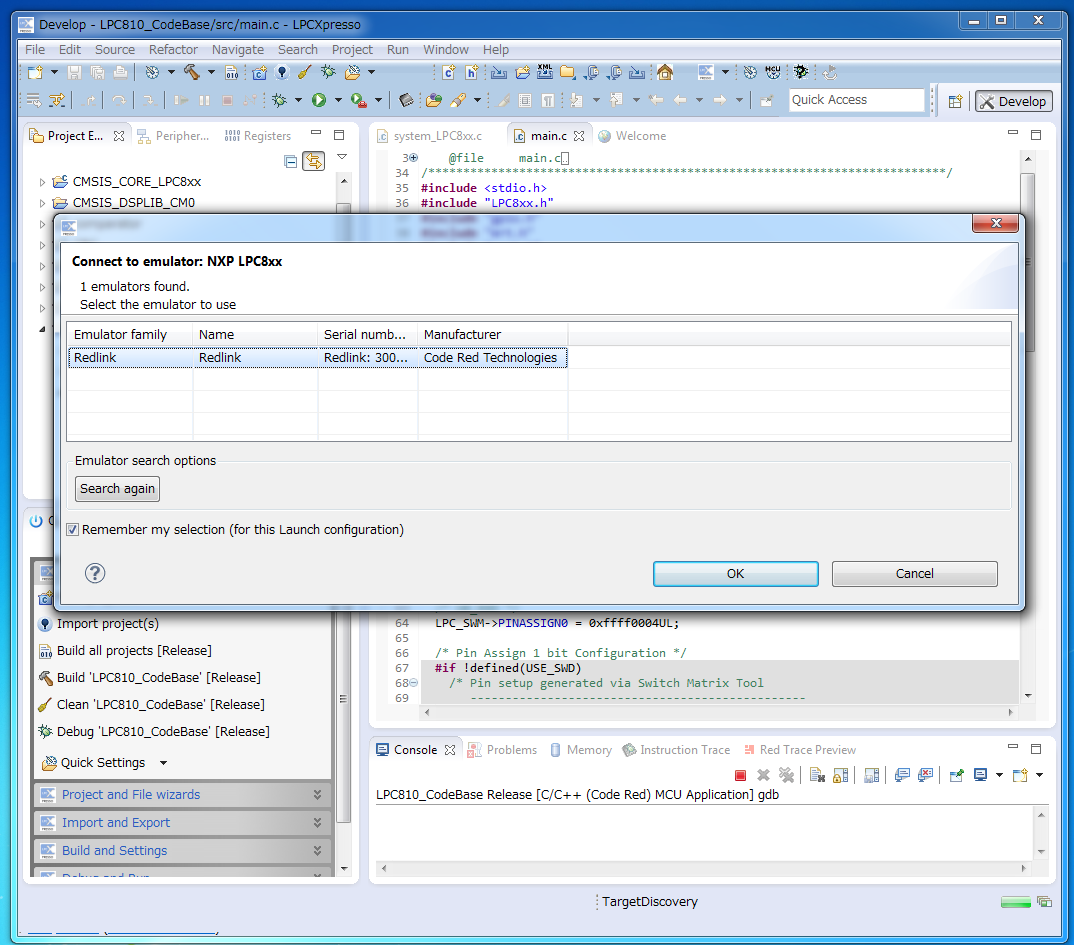Click the Collapse All icon in Project Explorer
Screen dimensions: 1074x945
click(290, 162)
